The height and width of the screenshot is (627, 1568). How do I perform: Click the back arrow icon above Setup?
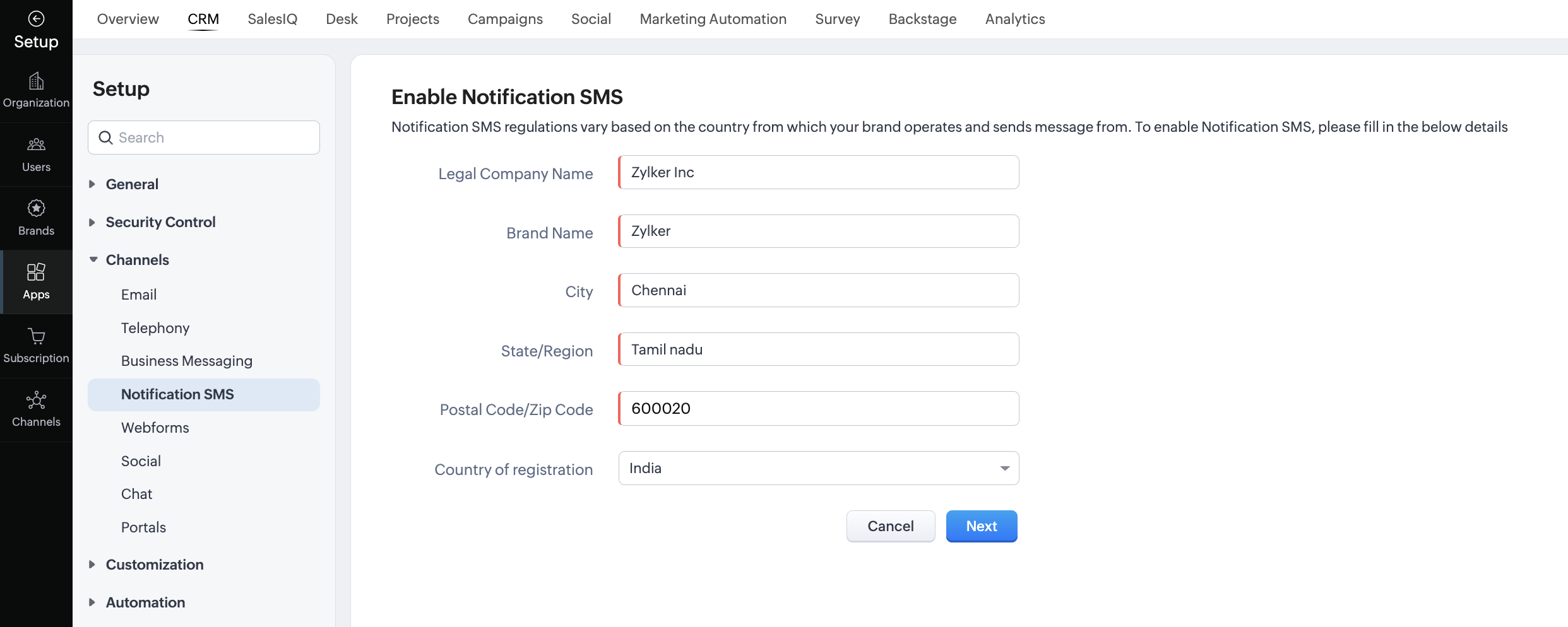coord(36,19)
